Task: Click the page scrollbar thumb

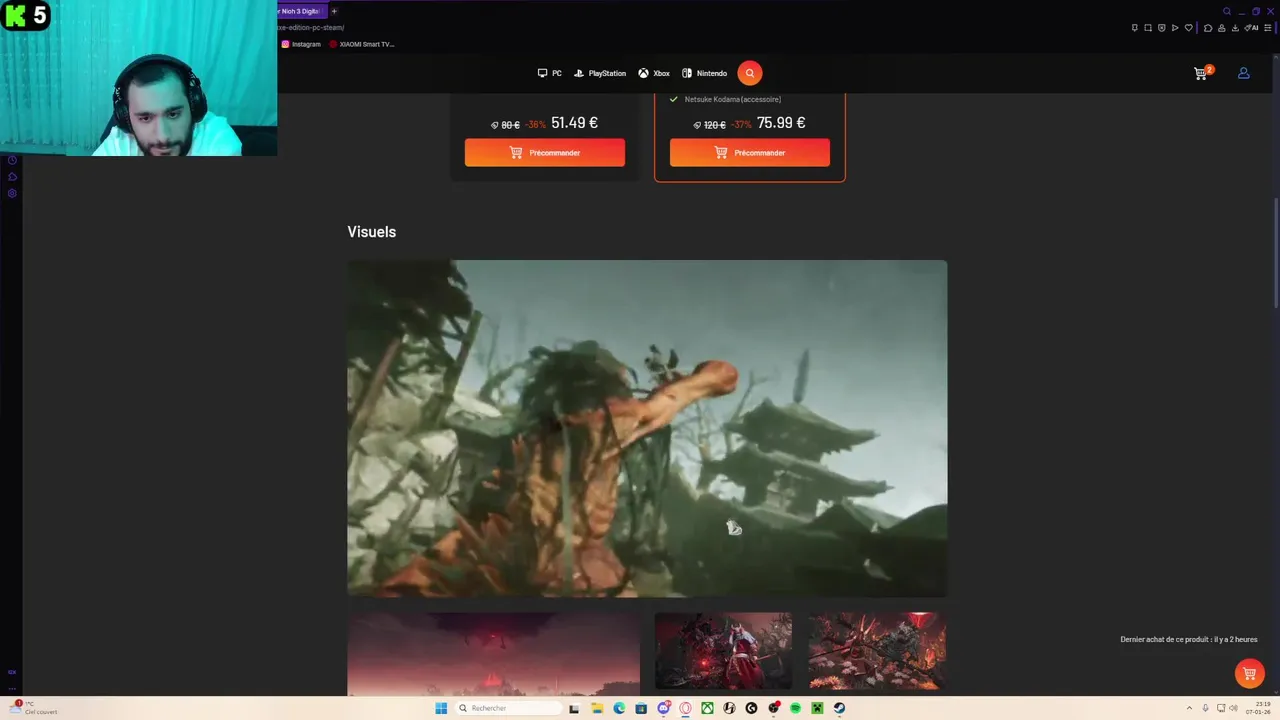Action: pyautogui.click(x=1275, y=252)
